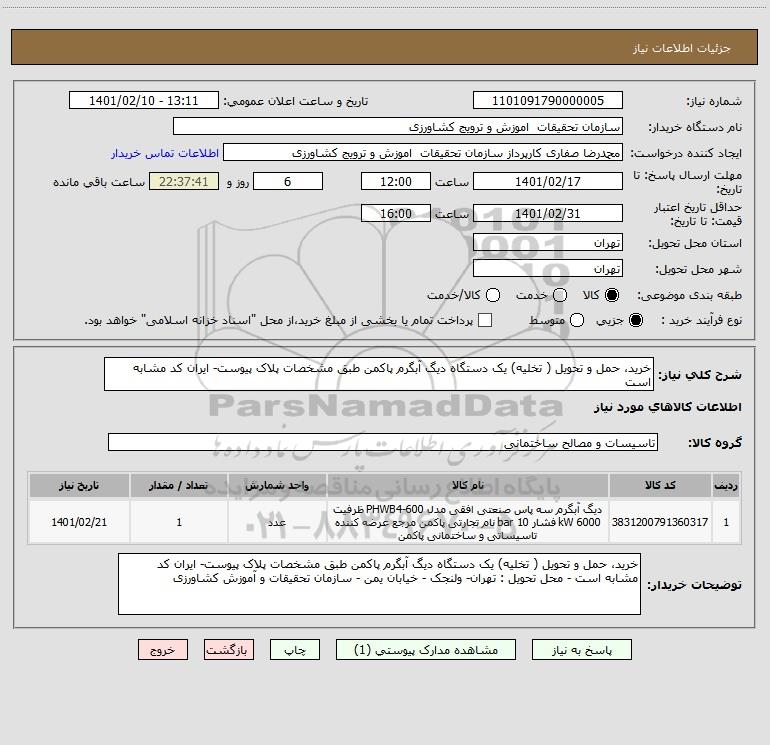This screenshot has width=770, height=745.
Task: Click the نام کالا column header
Action: 468,485
